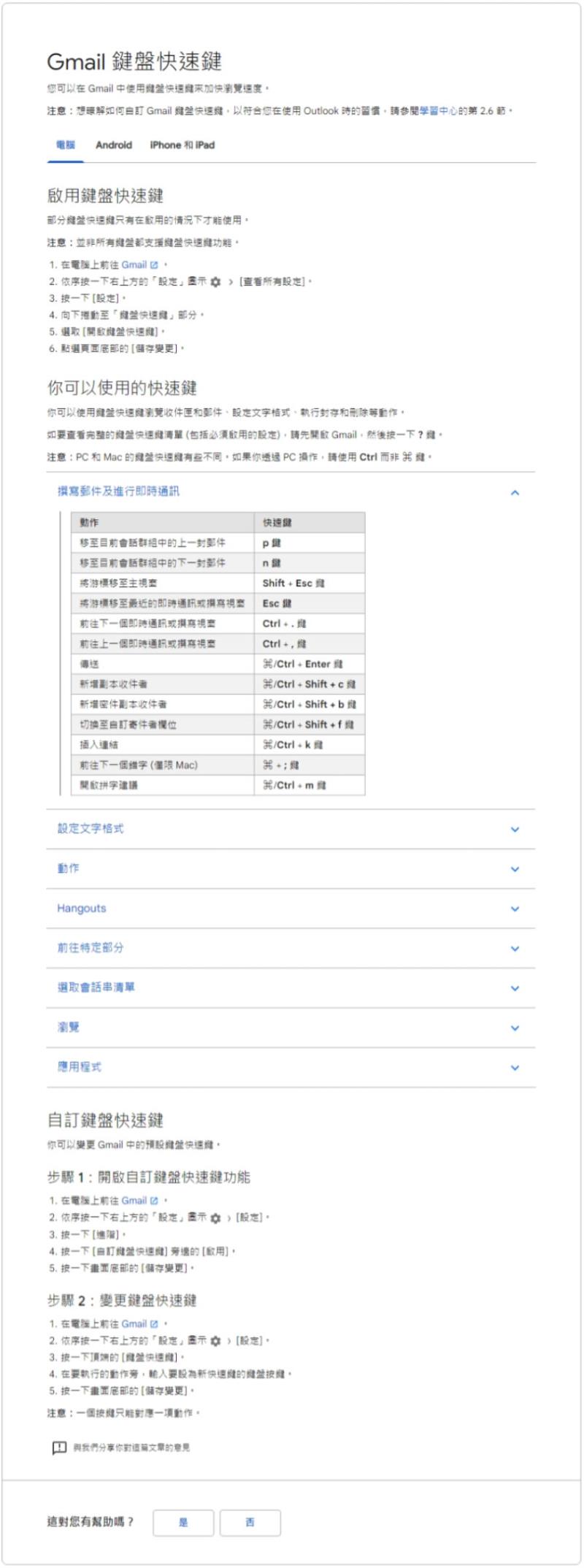Open Gmail link under 步驟 1
Image resolution: width=584 pixels, height=1568 pixels.
click(x=134, y=1200)
